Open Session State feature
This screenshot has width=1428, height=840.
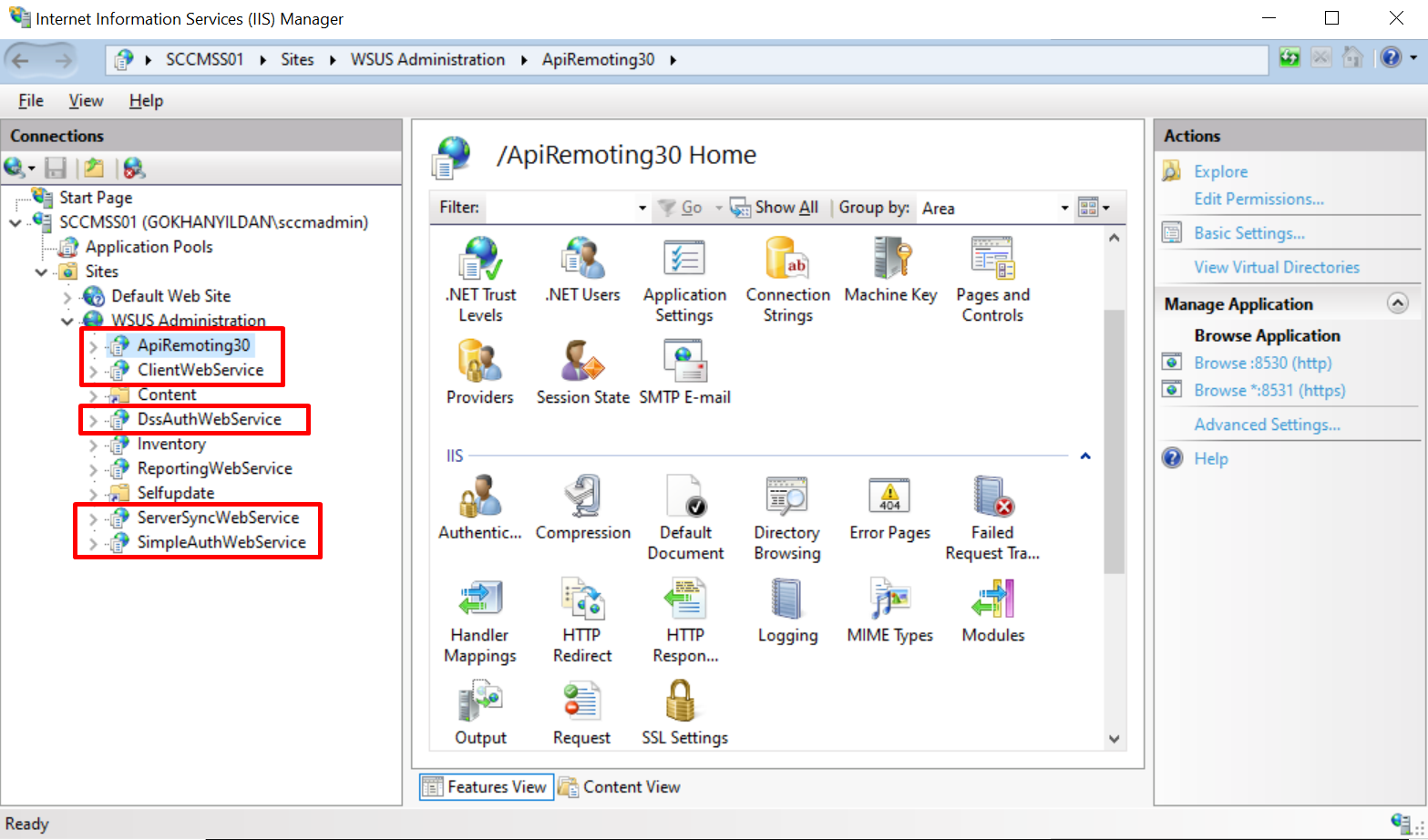coord(582,372)
